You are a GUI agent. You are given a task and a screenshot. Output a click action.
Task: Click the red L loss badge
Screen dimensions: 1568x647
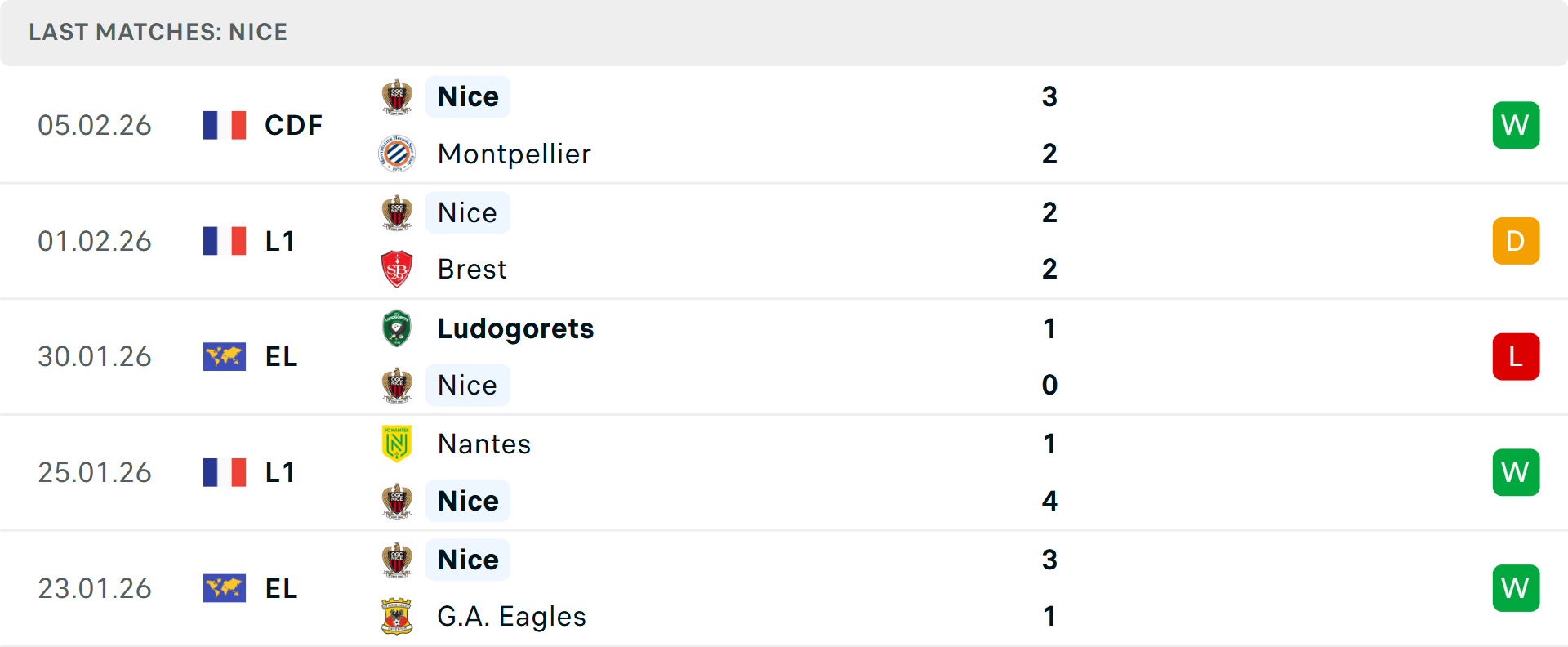pos(1516,357)
